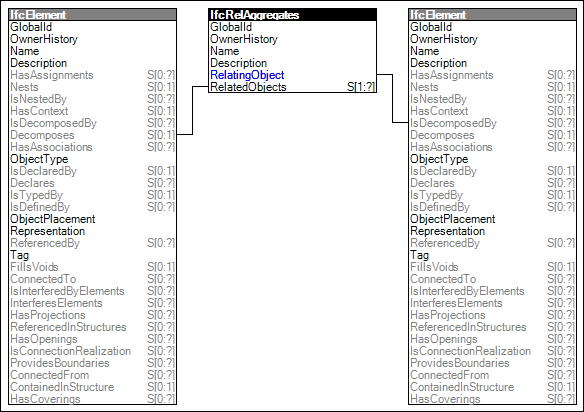Click ConnectedTo in the left IfcElement

[92, 279]
